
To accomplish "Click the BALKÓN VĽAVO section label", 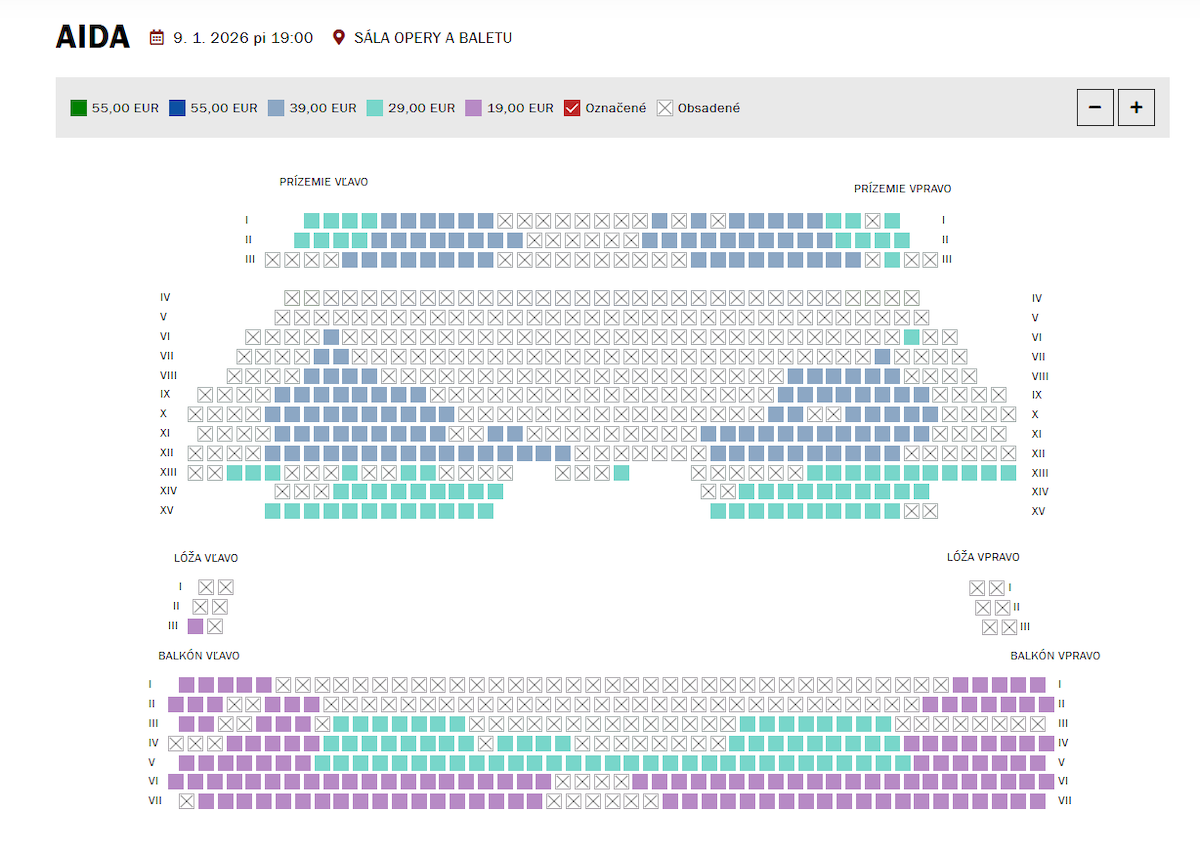I will [x=199, y=656].
